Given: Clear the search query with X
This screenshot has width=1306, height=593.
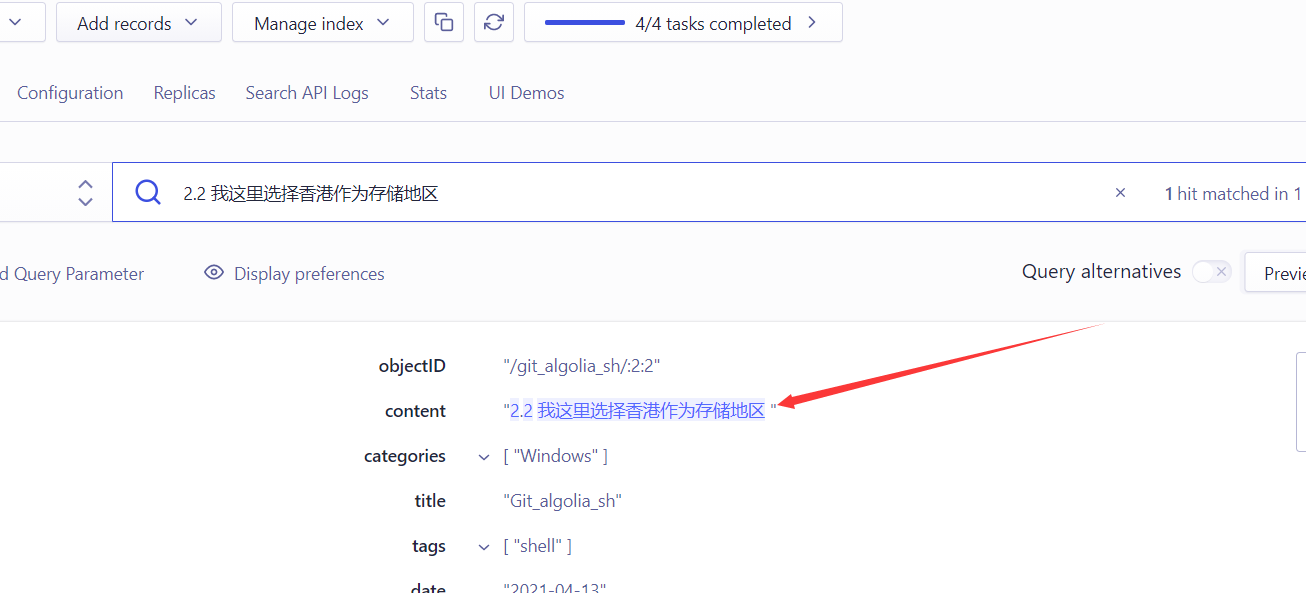Looking at the screenshot, I should coord(1120,193).
